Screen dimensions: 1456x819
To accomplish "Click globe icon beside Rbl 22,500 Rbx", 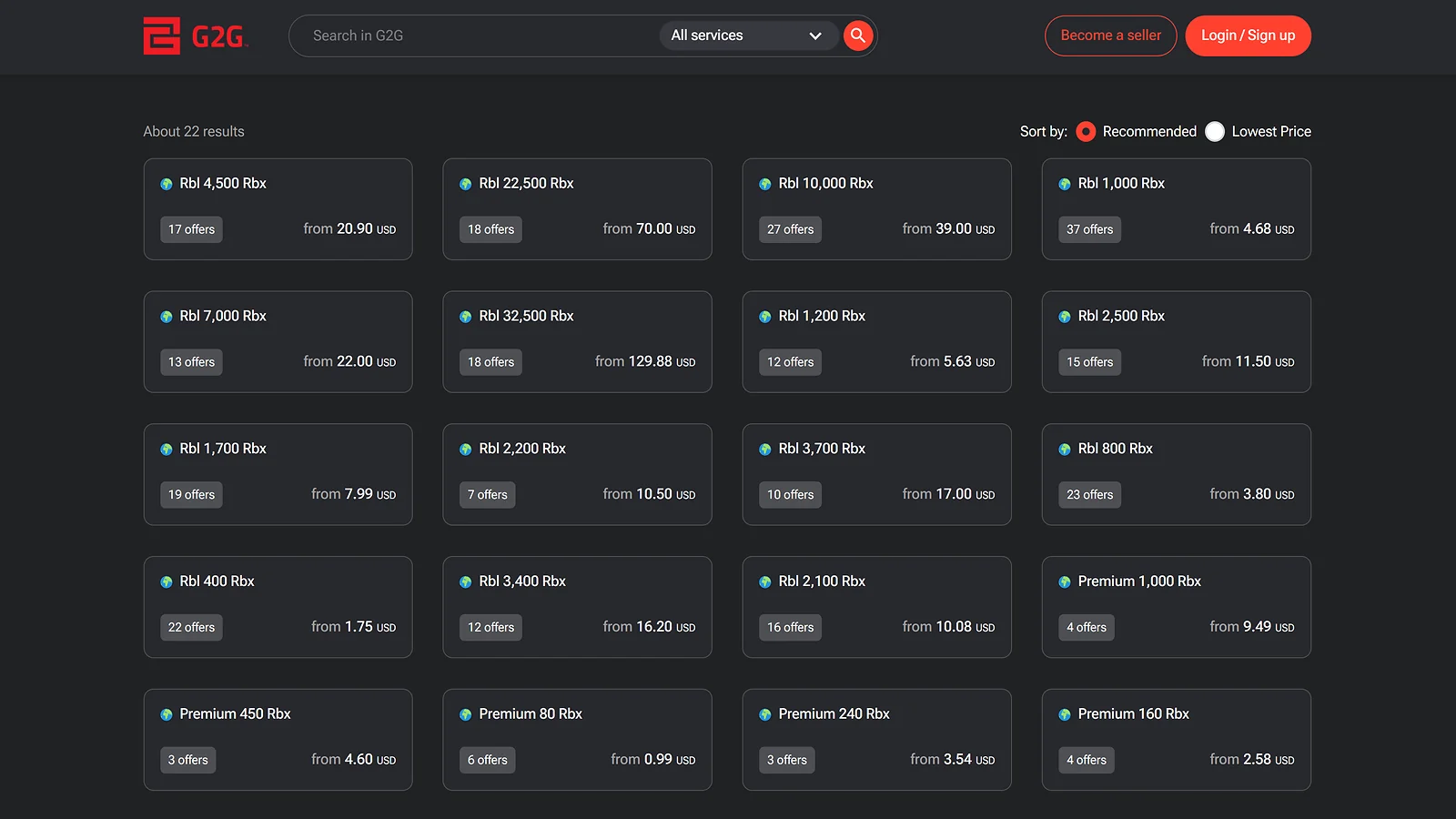I will [x=466, y=184].
